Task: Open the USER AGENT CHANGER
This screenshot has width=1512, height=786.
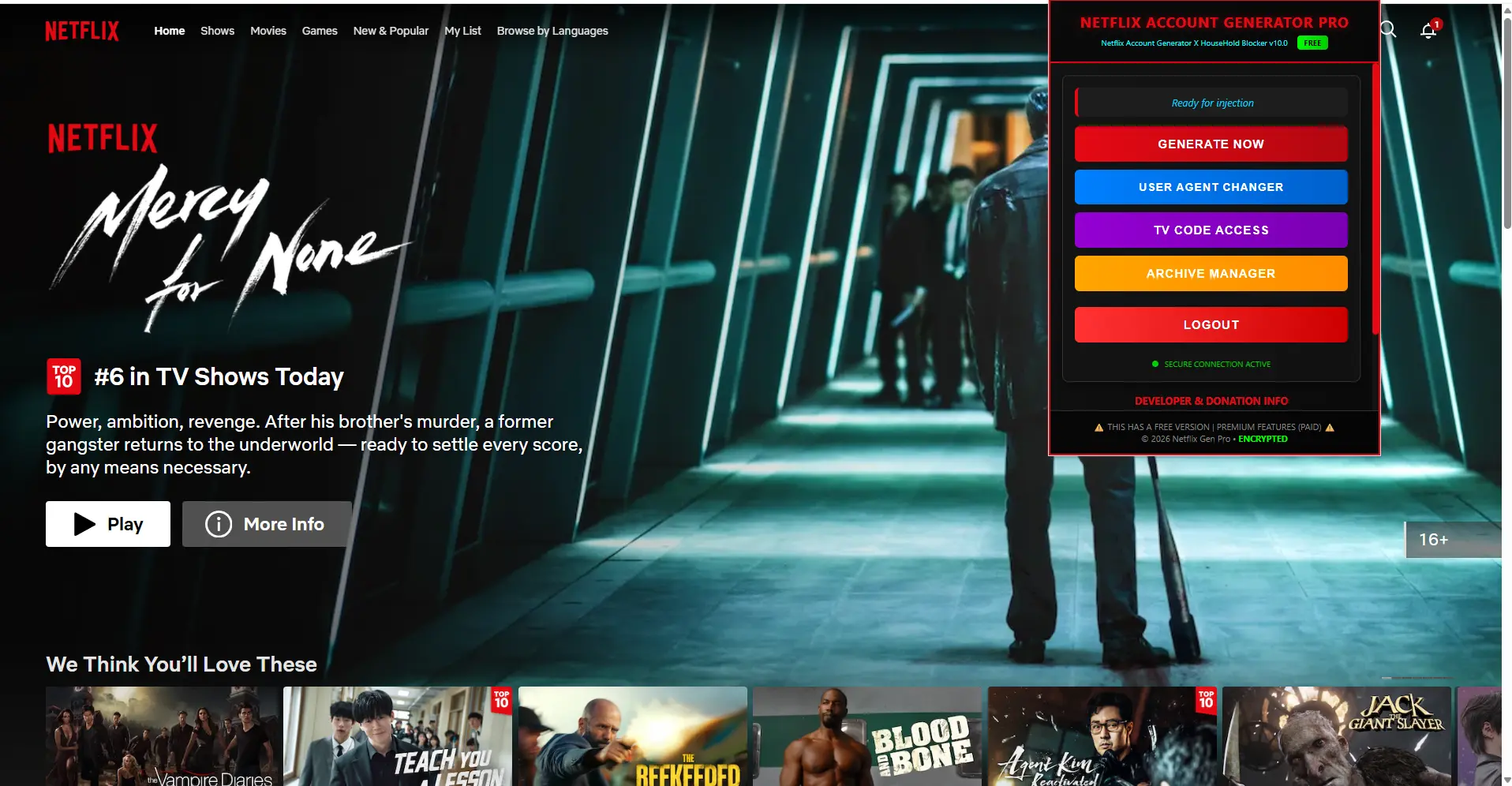Action: pyautogui.click(x=1211, y=187)
